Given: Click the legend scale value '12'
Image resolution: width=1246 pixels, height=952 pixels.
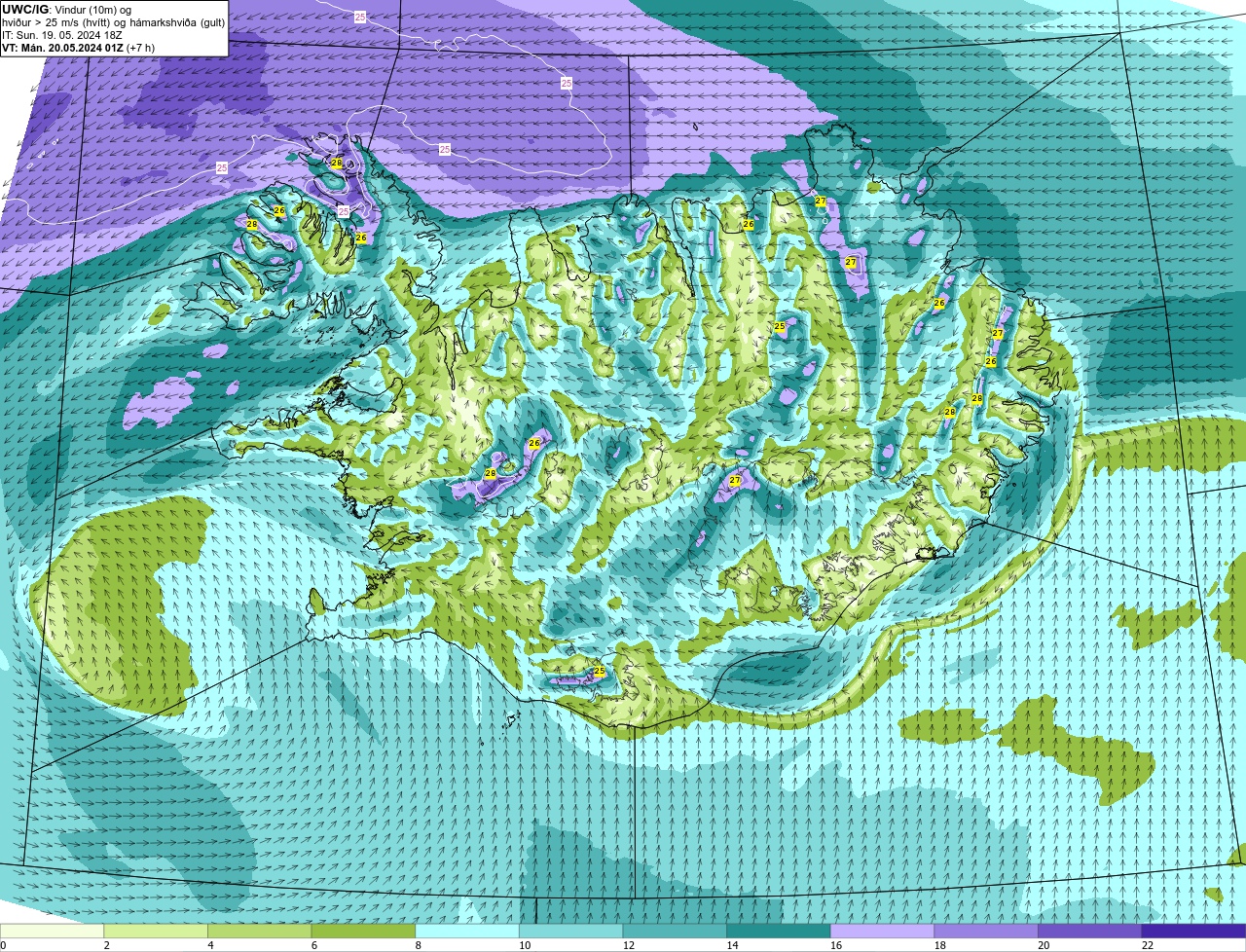Looking at the screenshot, I should click(x=629, y=945).
